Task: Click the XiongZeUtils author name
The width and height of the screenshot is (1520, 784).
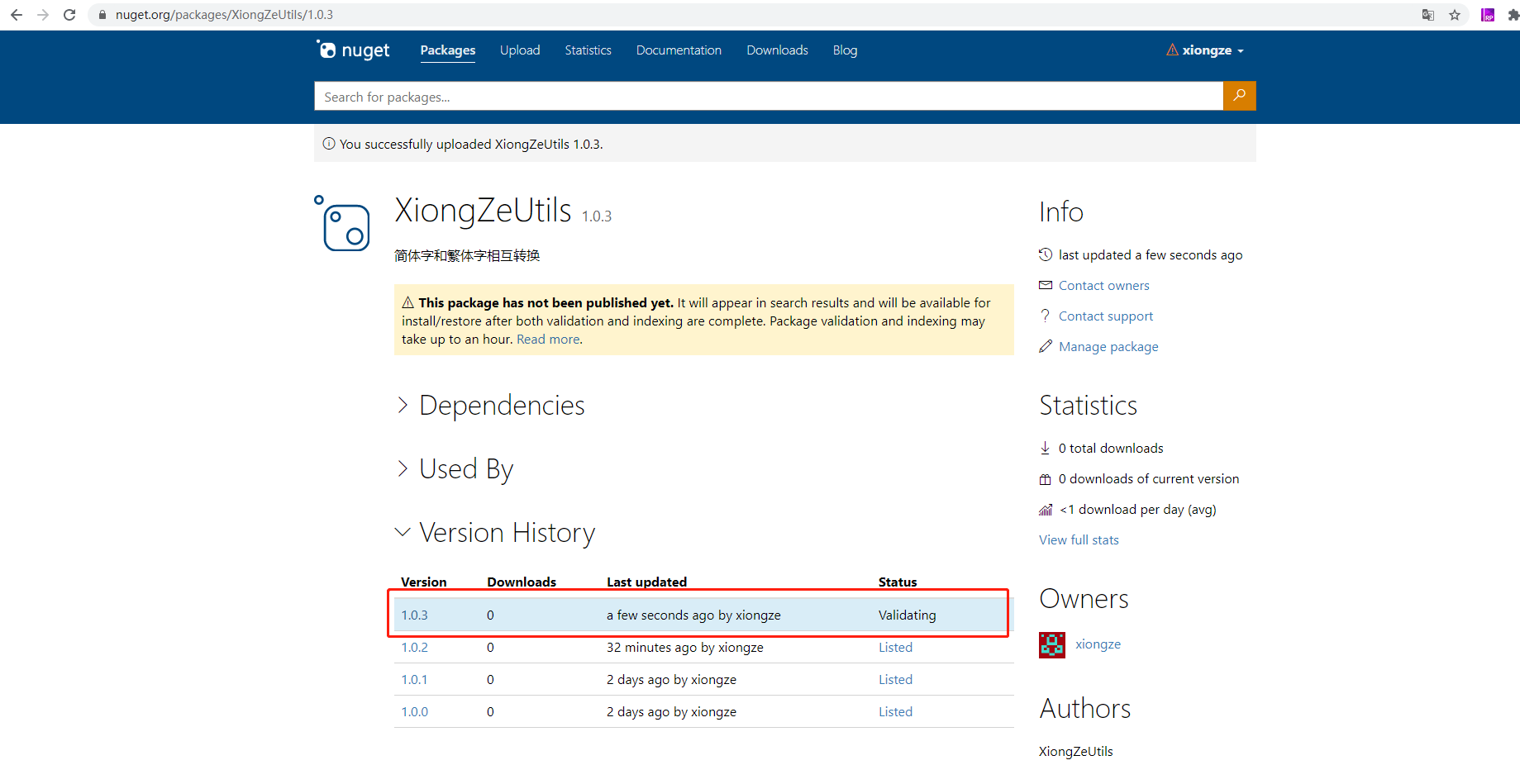Action: pos(1075,751)
